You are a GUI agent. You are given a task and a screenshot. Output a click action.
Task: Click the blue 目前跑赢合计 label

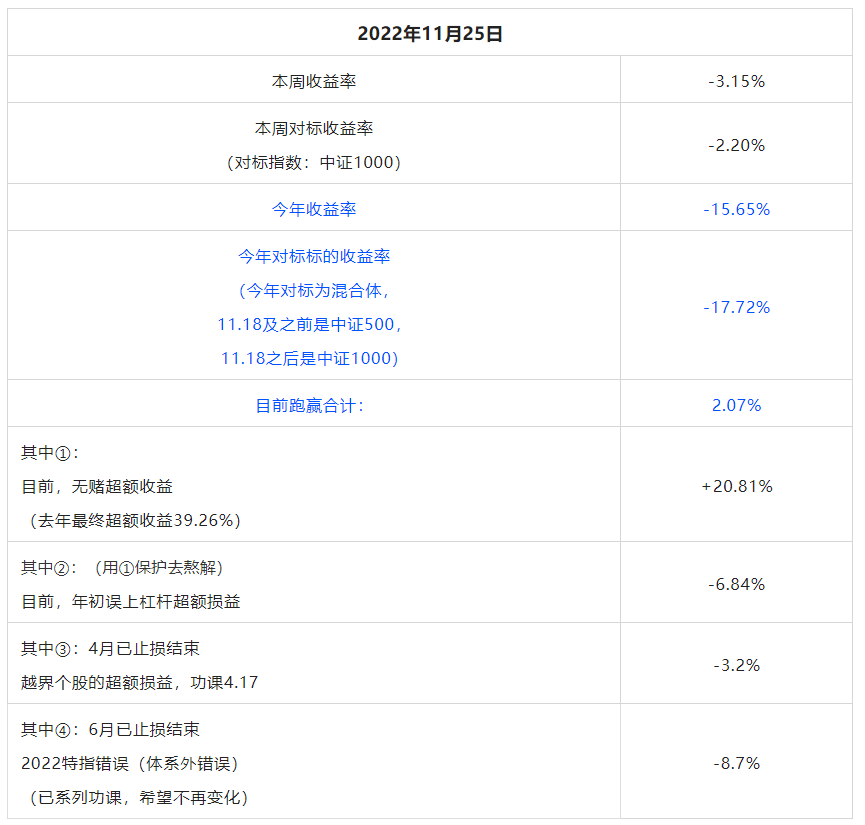point(310,405)
